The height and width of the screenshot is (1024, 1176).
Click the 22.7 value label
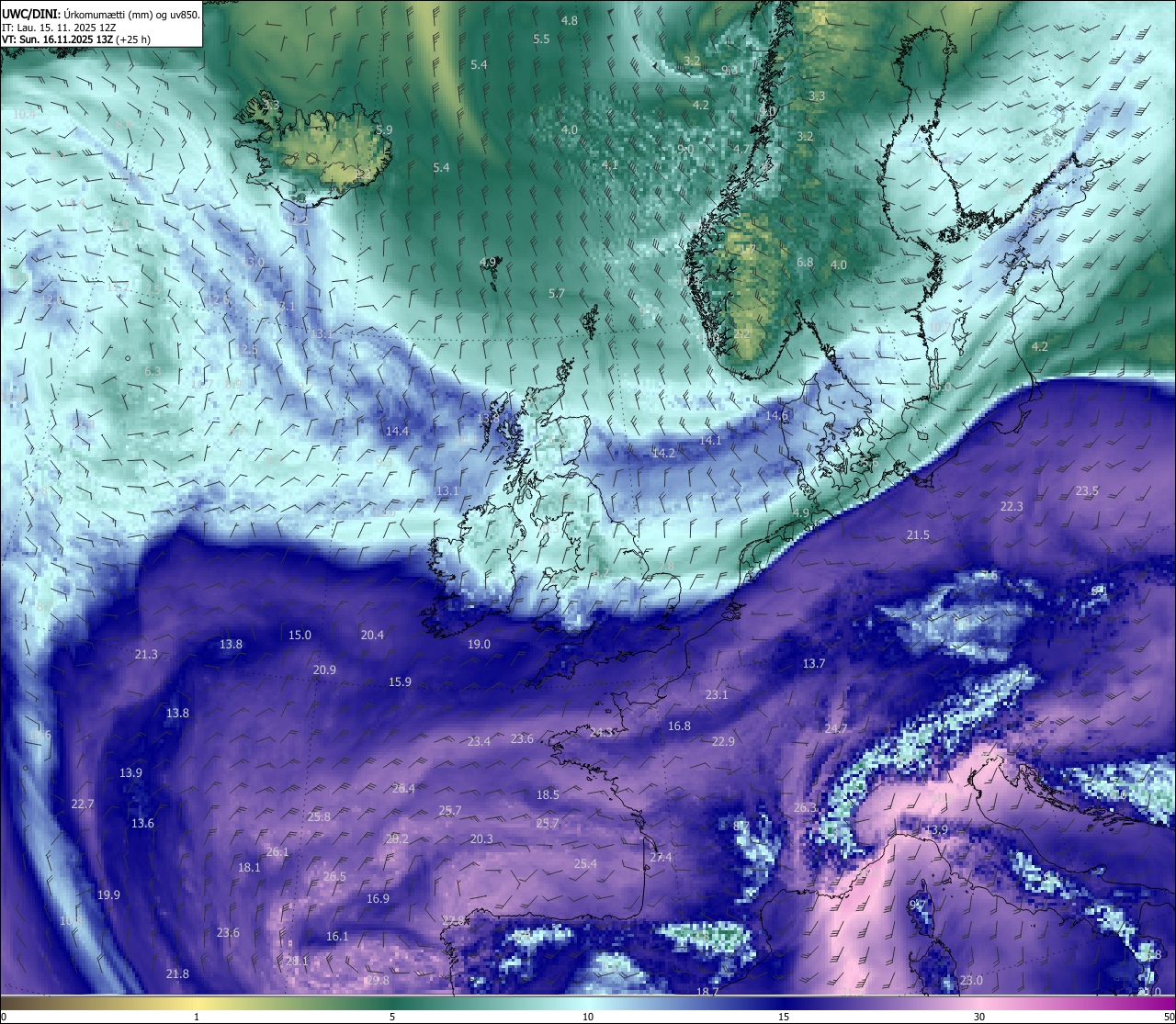point(83,805)
